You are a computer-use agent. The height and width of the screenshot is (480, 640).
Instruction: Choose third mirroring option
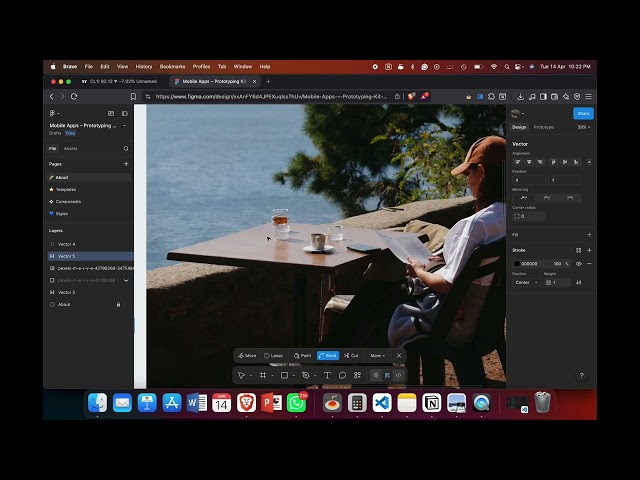(x=570, y=198)
